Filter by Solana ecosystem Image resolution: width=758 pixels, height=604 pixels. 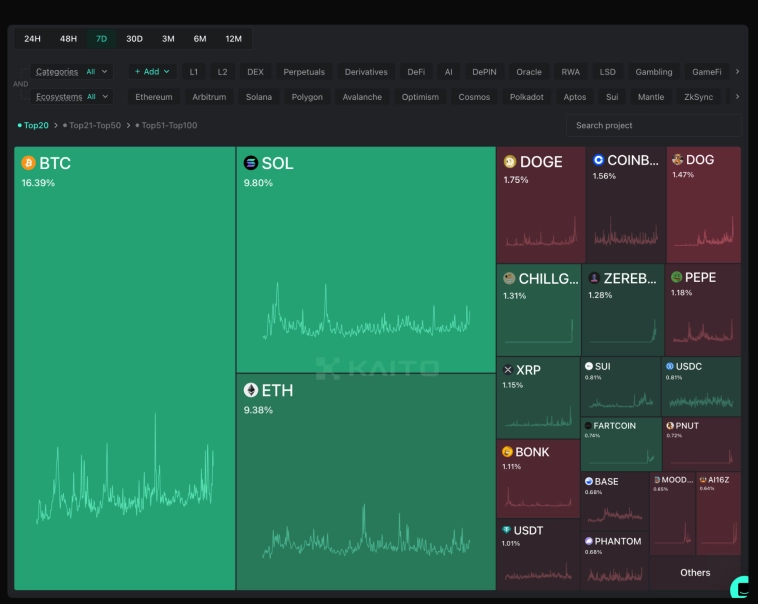pos(259,97)
